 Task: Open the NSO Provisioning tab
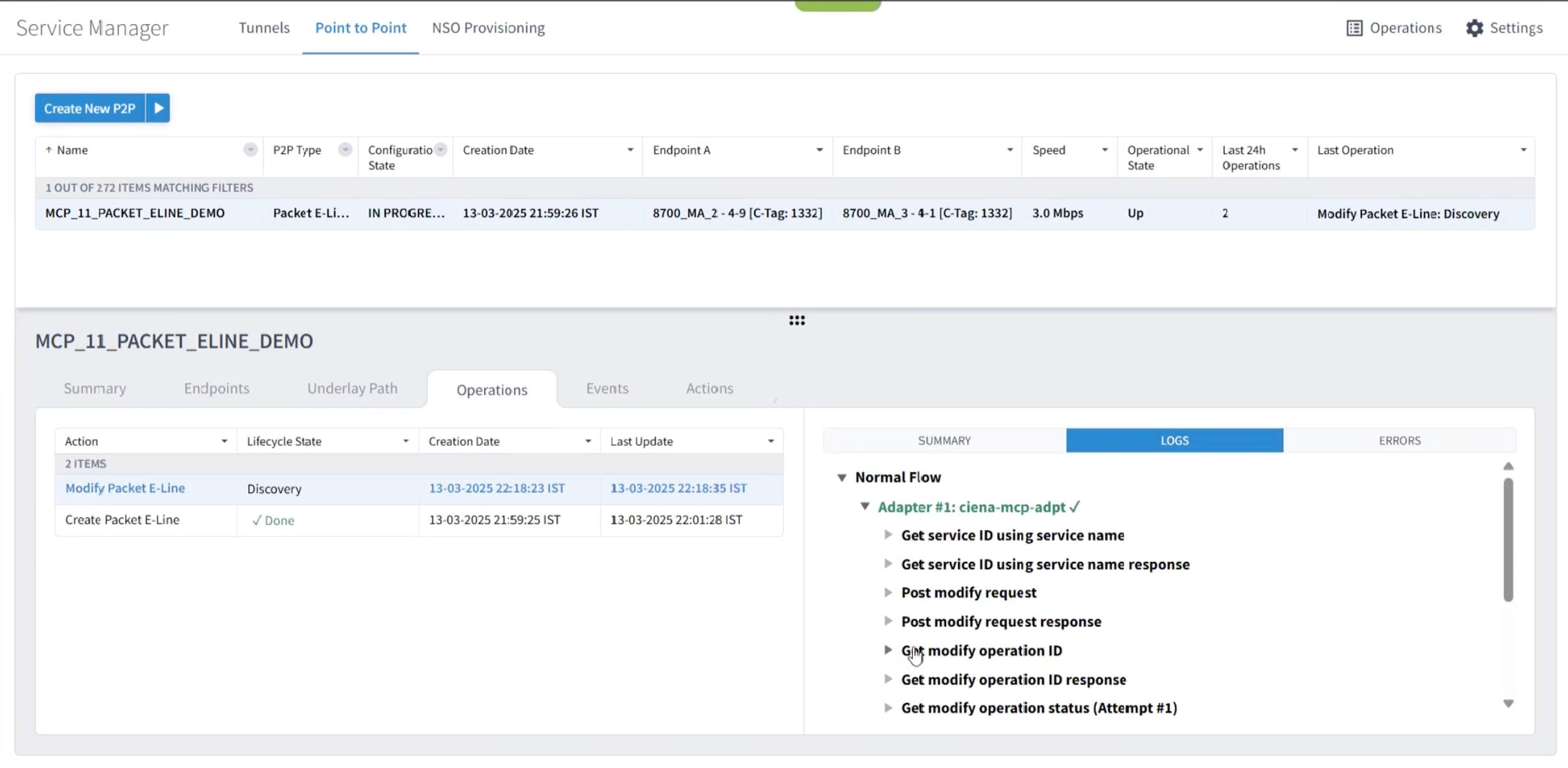point(488,28)
